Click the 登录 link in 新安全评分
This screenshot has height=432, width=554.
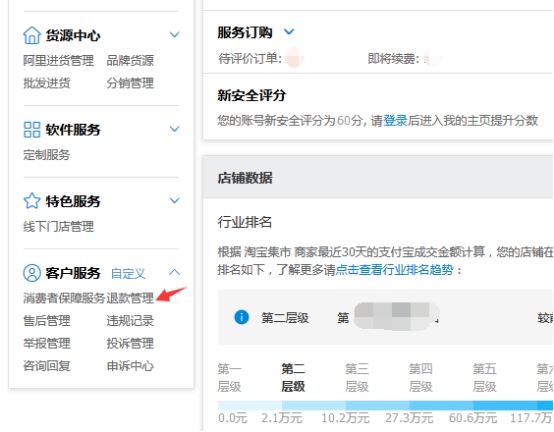[x=395, y=120]
